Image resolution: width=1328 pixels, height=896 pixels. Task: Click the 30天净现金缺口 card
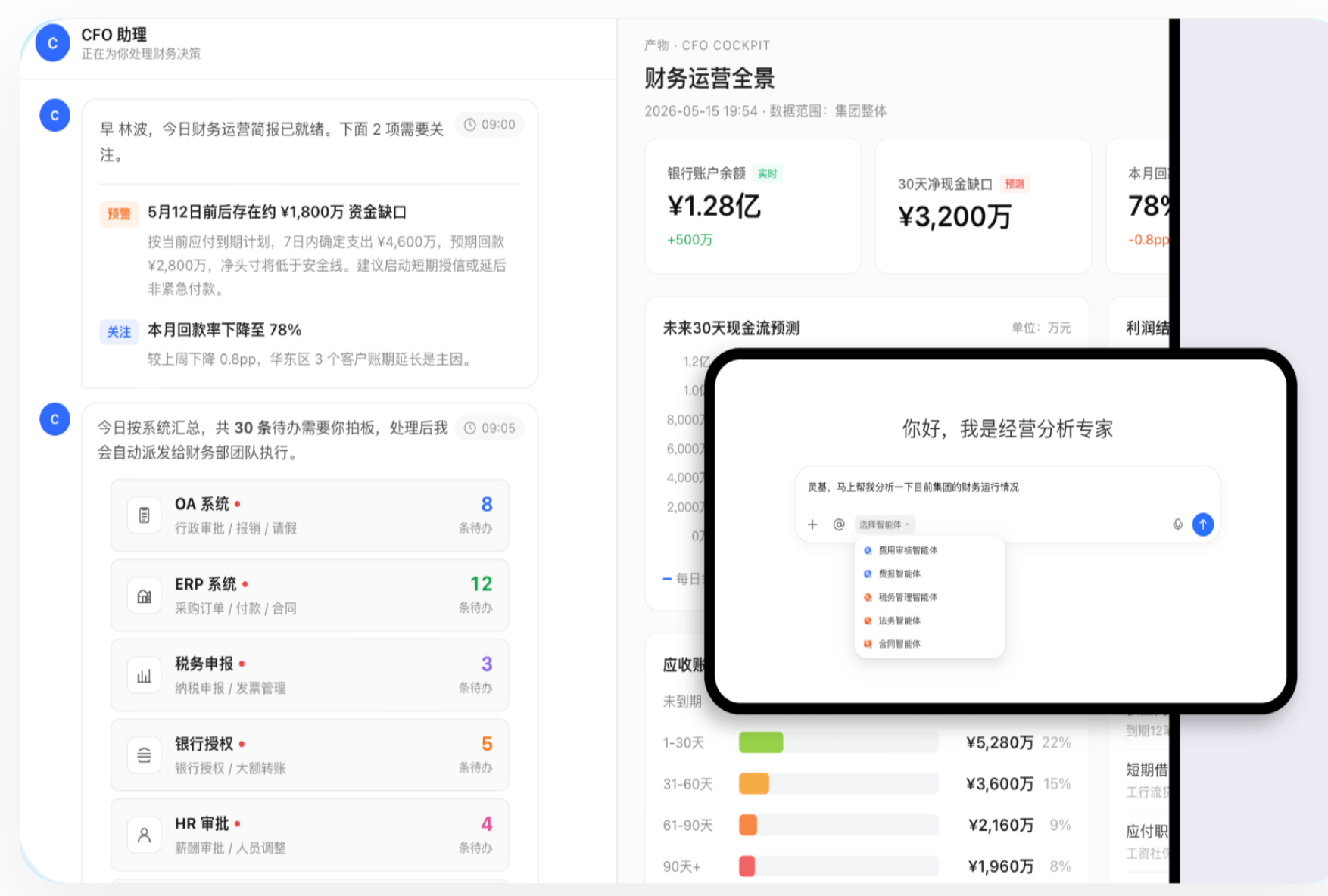[x=983, y=206]
